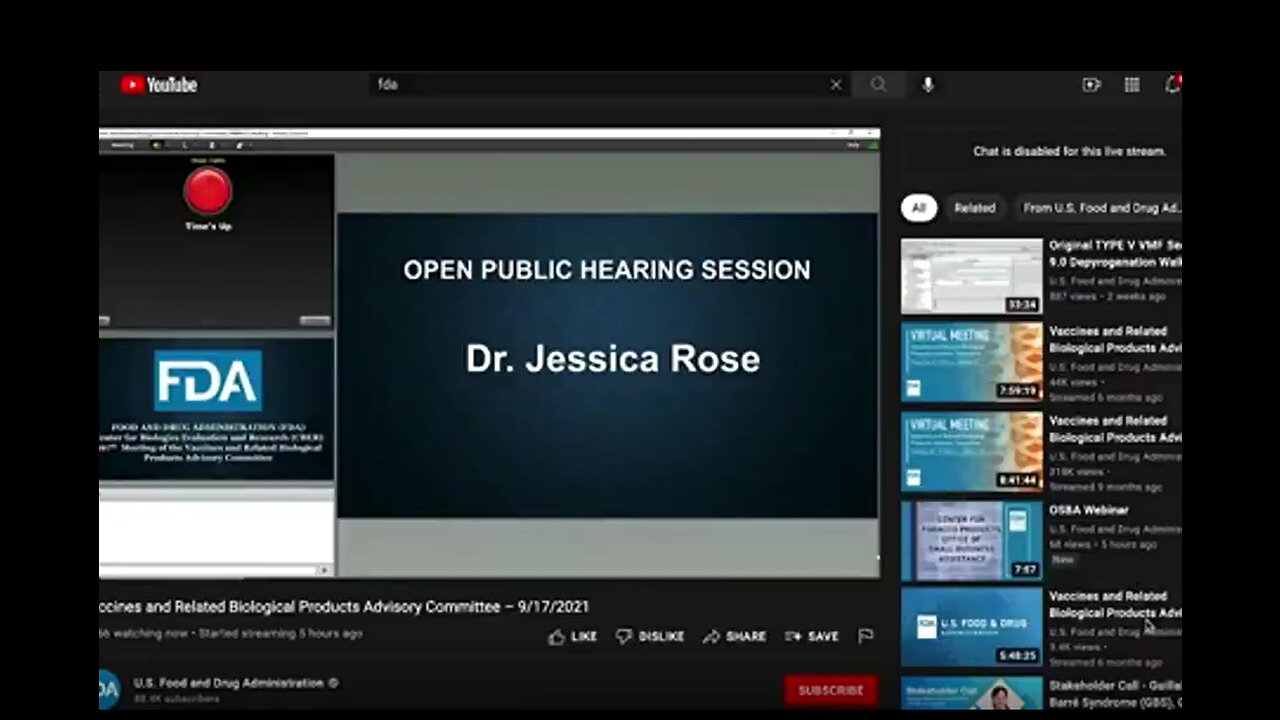Share the video using the SHARE button

[734, 636]
